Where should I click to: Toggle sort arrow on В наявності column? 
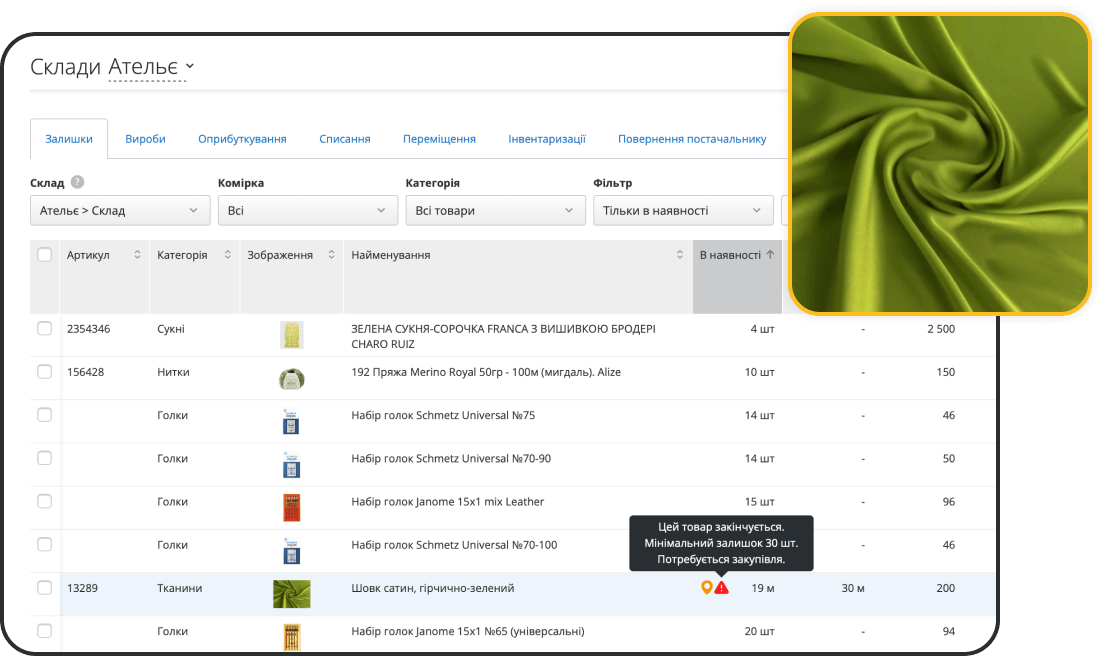click(x=770, y=255)
